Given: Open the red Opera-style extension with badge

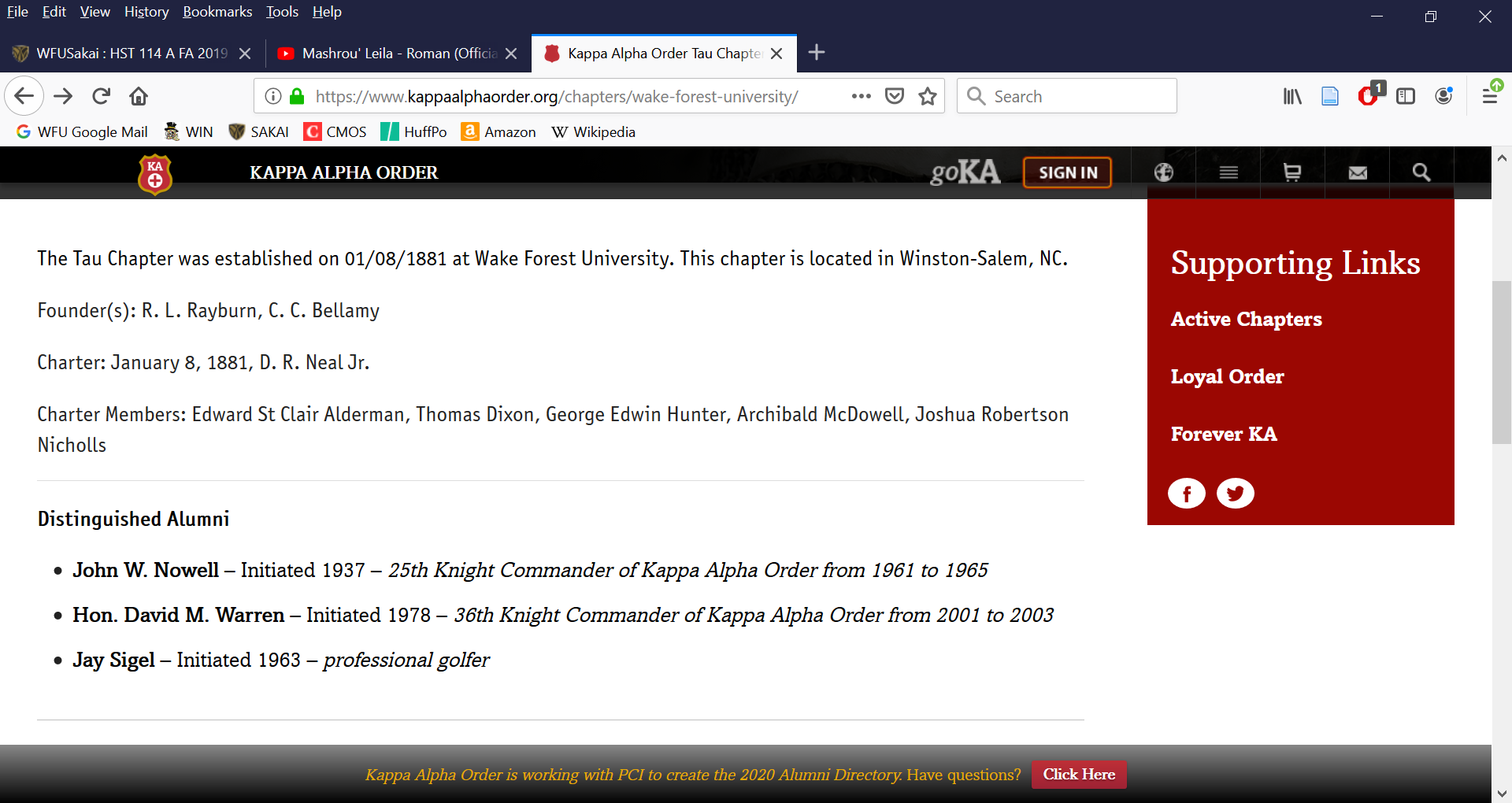Looking at the screenshot, I should (x=1370, y=94).
